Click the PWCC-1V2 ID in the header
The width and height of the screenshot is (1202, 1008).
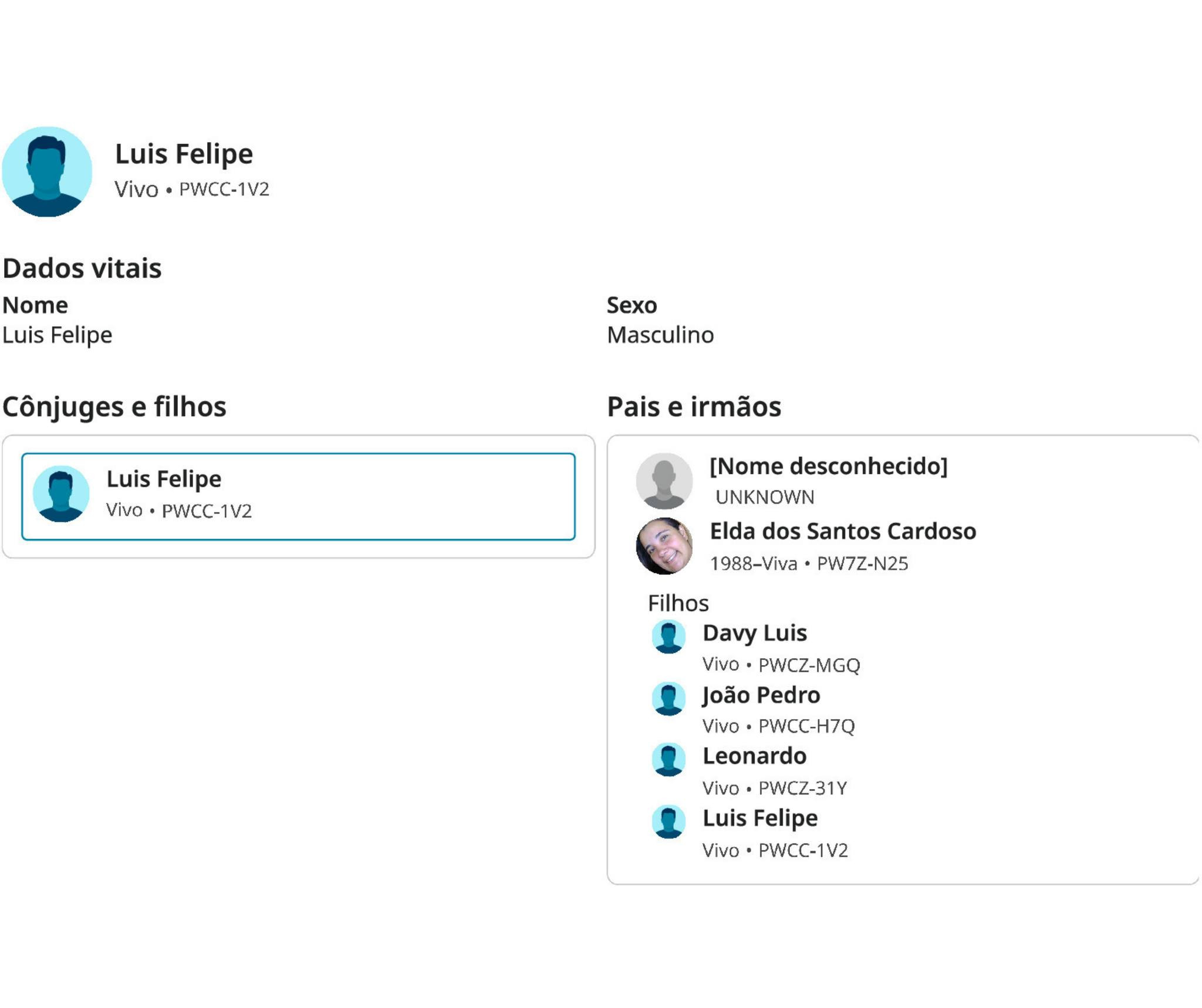[224, 190]
